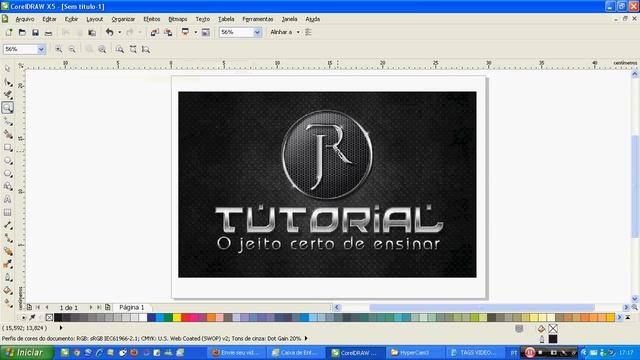Click the Application launcher icon
Viewport: 640px width, 360px height.
[x=185, y=32]
